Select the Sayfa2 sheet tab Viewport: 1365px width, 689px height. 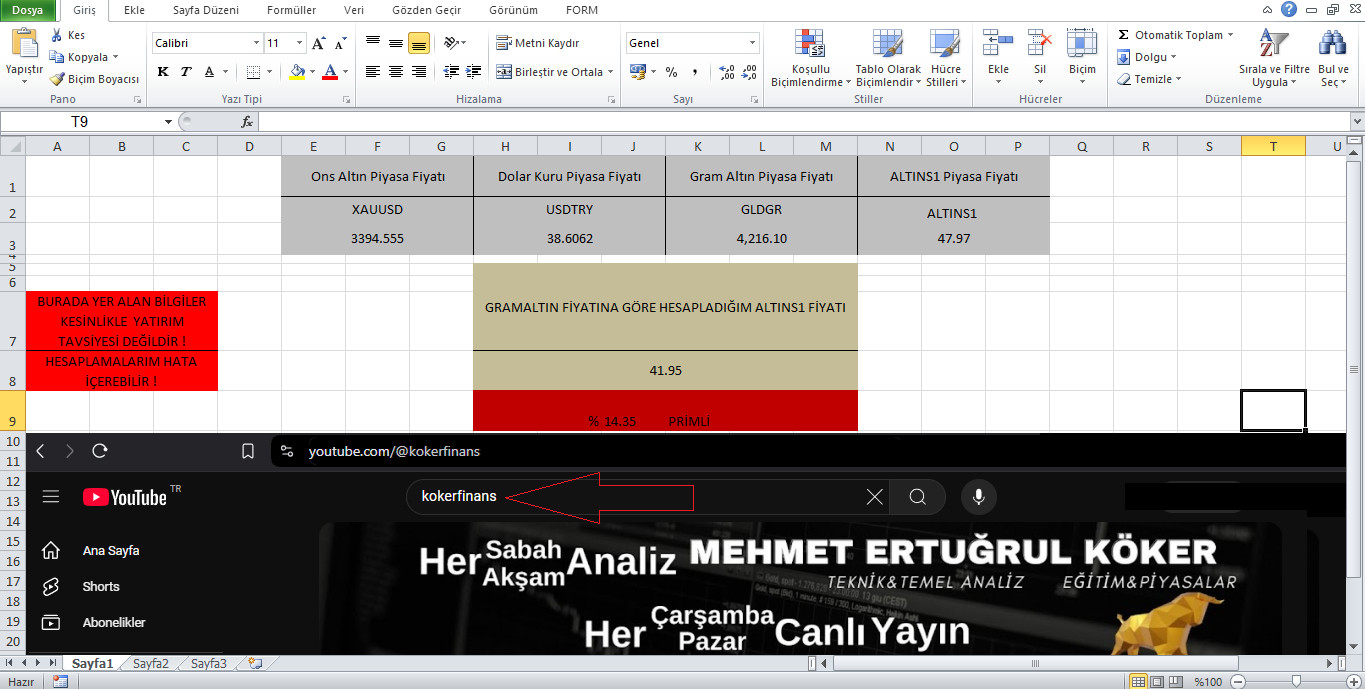[x=151, y=663]
